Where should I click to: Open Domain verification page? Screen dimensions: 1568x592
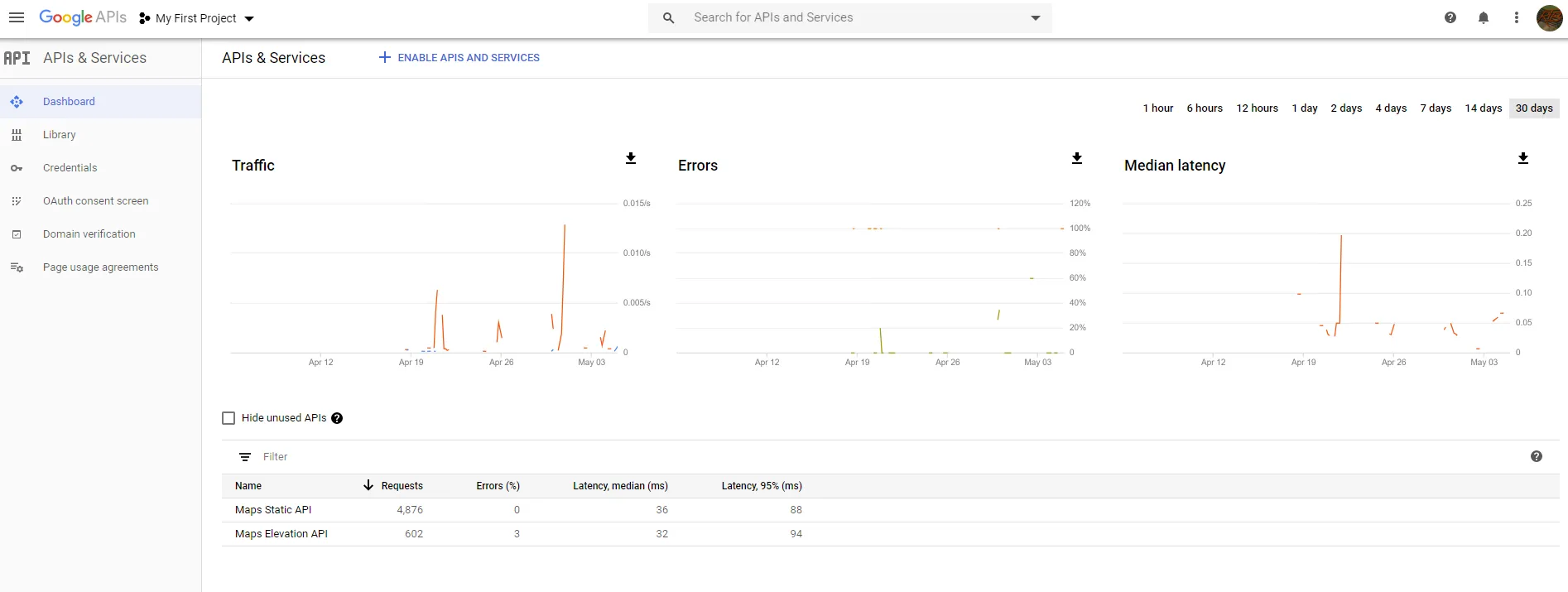(100, 234)
